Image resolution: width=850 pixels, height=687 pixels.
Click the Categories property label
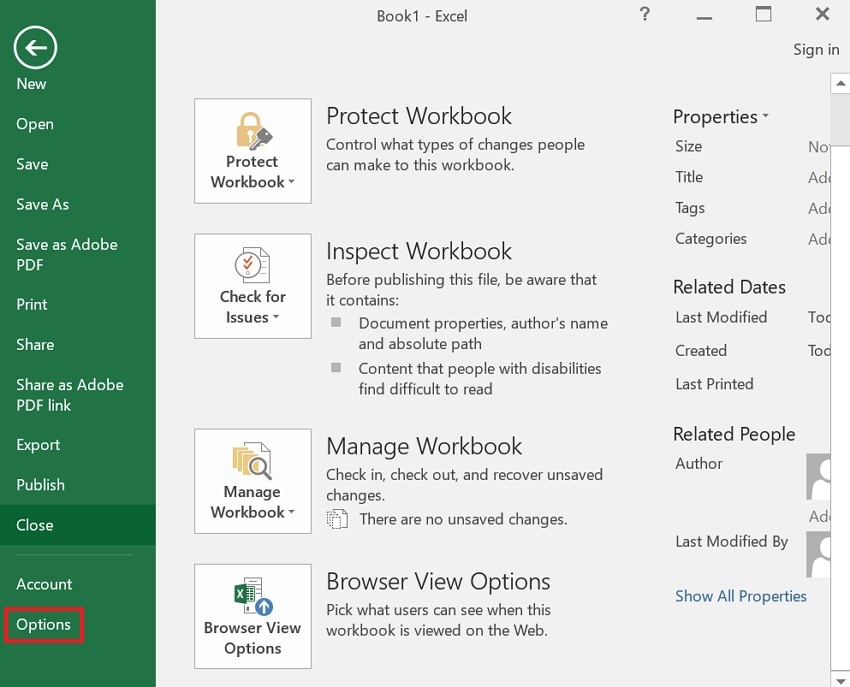(x=711, y=239)
